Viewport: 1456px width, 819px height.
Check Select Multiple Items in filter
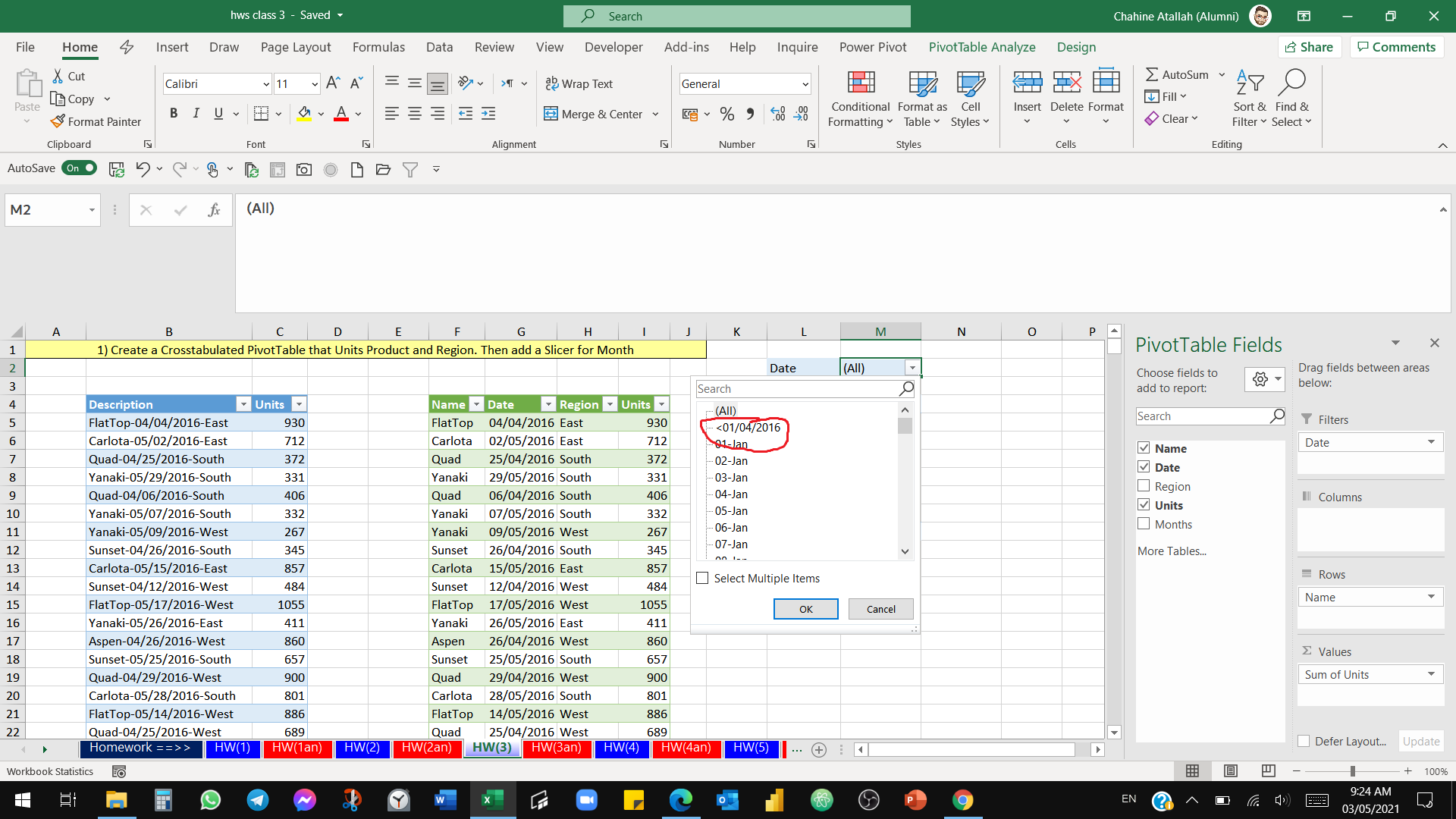tap(702, 578)
